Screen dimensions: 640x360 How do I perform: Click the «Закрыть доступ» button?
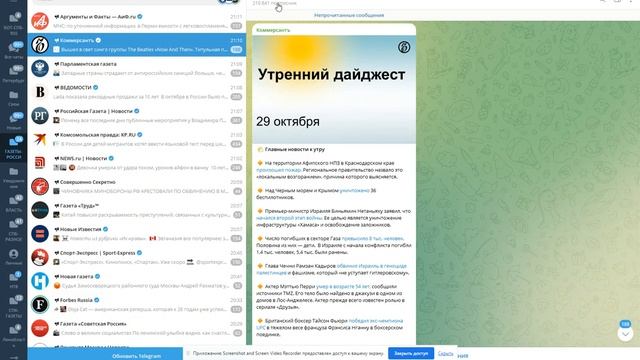(x=411, y=353)
